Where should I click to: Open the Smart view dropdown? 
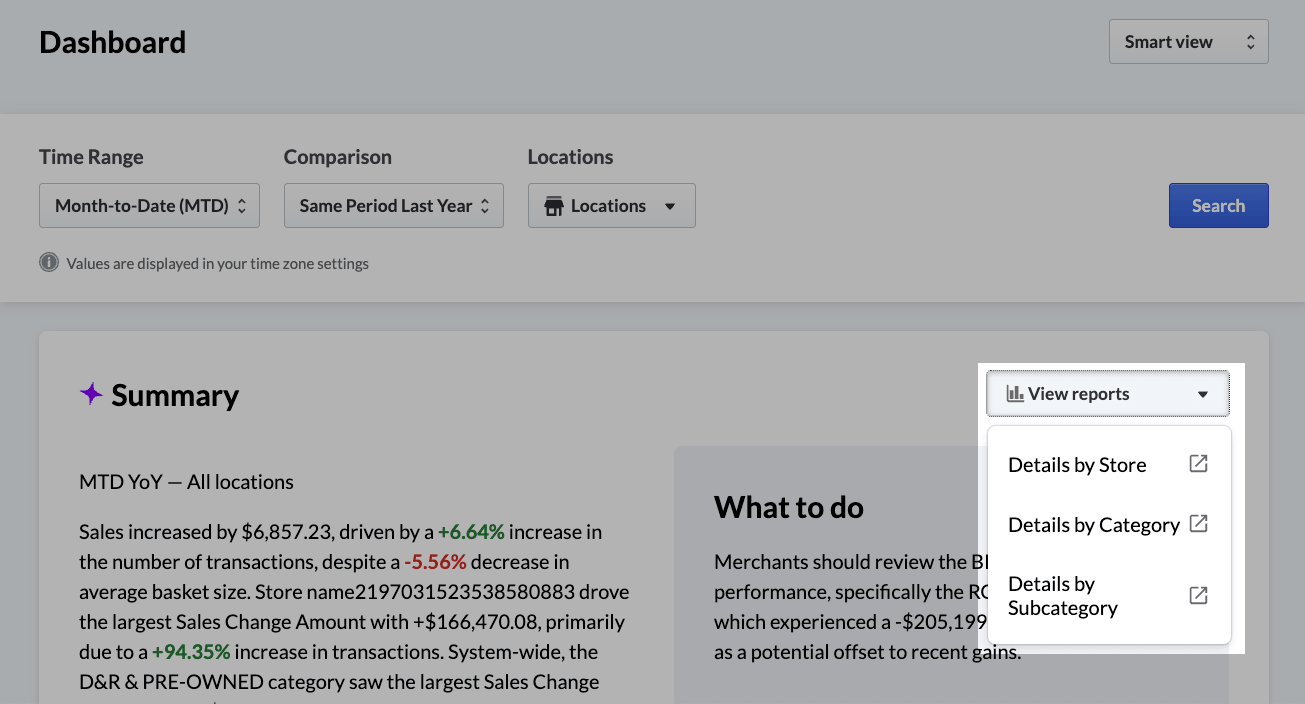(x=1188, y=42)
